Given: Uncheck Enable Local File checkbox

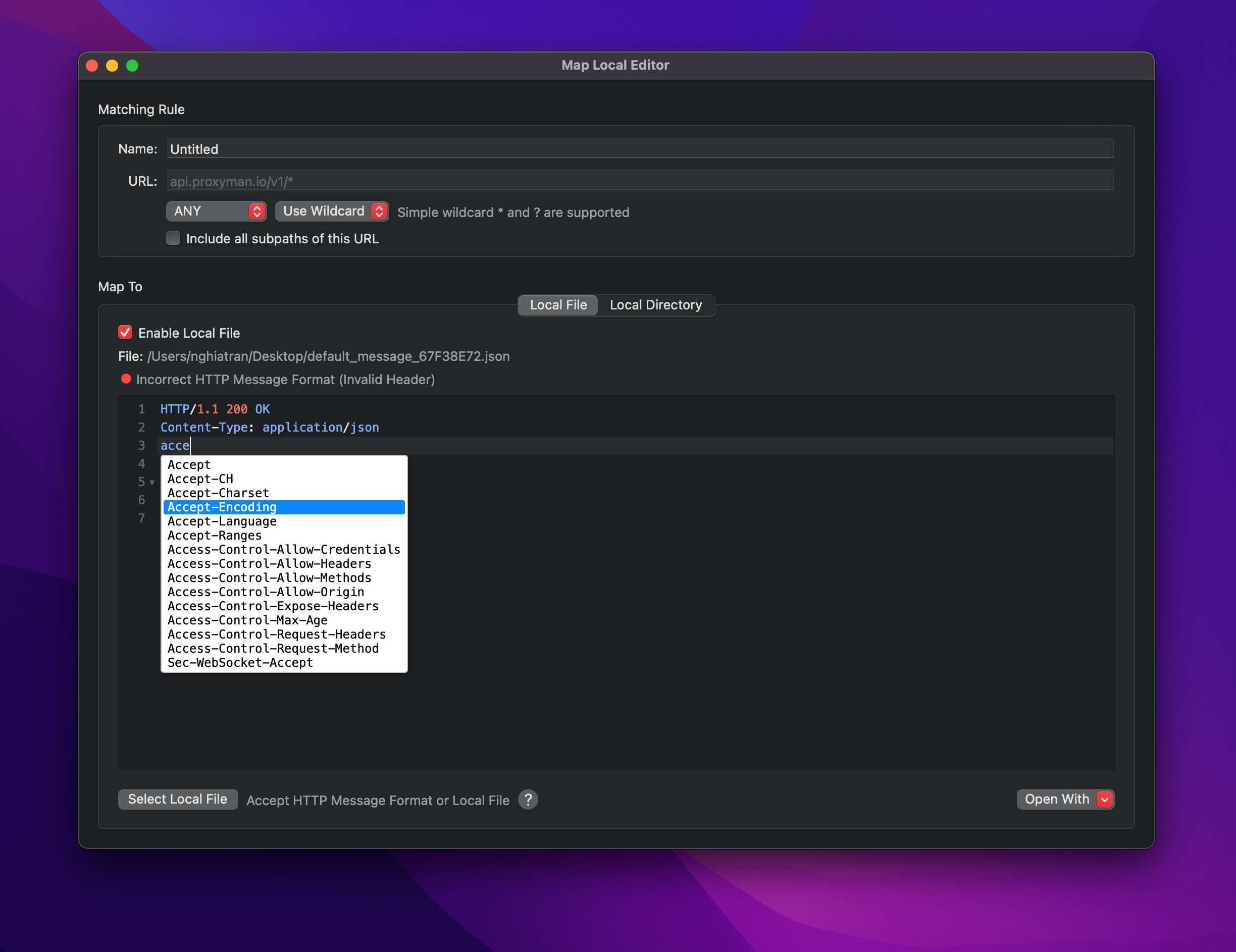Looking at the screenshot, I should click(x=125, y=333).
